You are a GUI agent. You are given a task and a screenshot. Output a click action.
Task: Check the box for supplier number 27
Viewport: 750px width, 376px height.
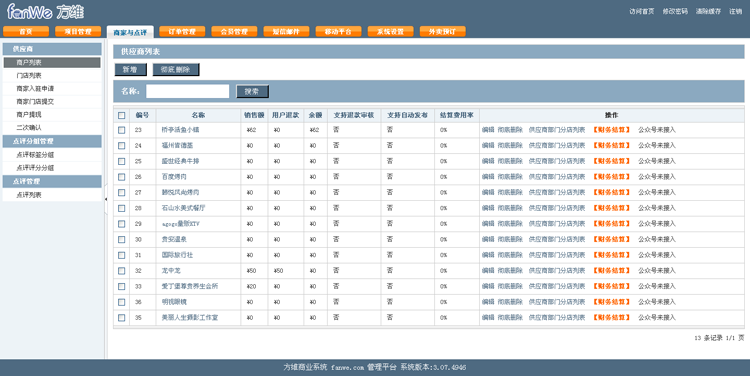(x=121, y=192)
